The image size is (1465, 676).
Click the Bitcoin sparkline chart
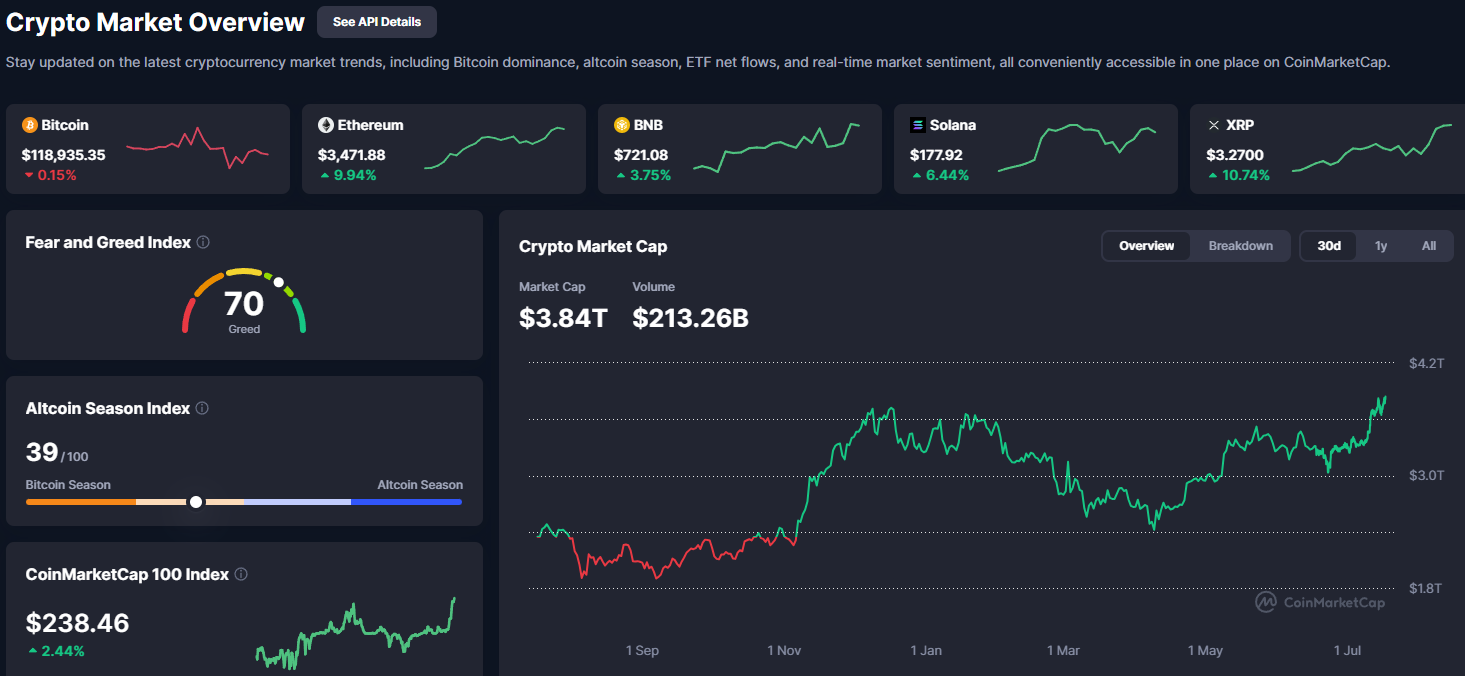tap(197, 148)
